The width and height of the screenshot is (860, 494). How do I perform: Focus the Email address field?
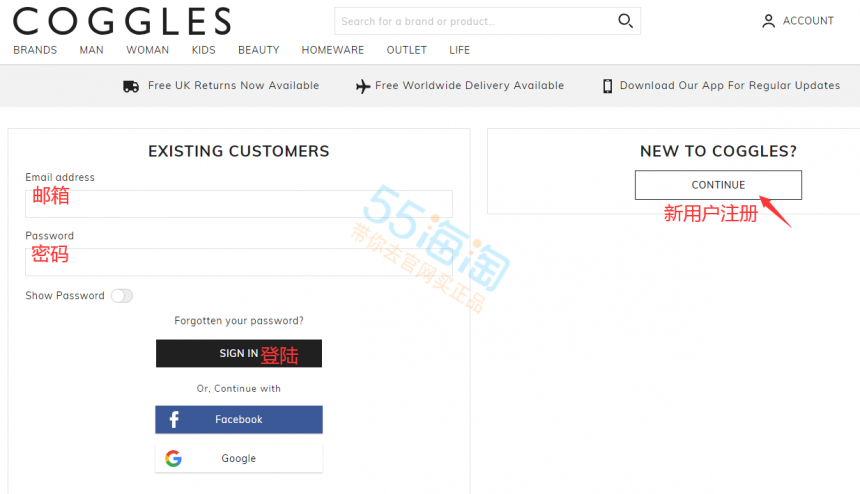pyautogui.click(x=239, y=204)
